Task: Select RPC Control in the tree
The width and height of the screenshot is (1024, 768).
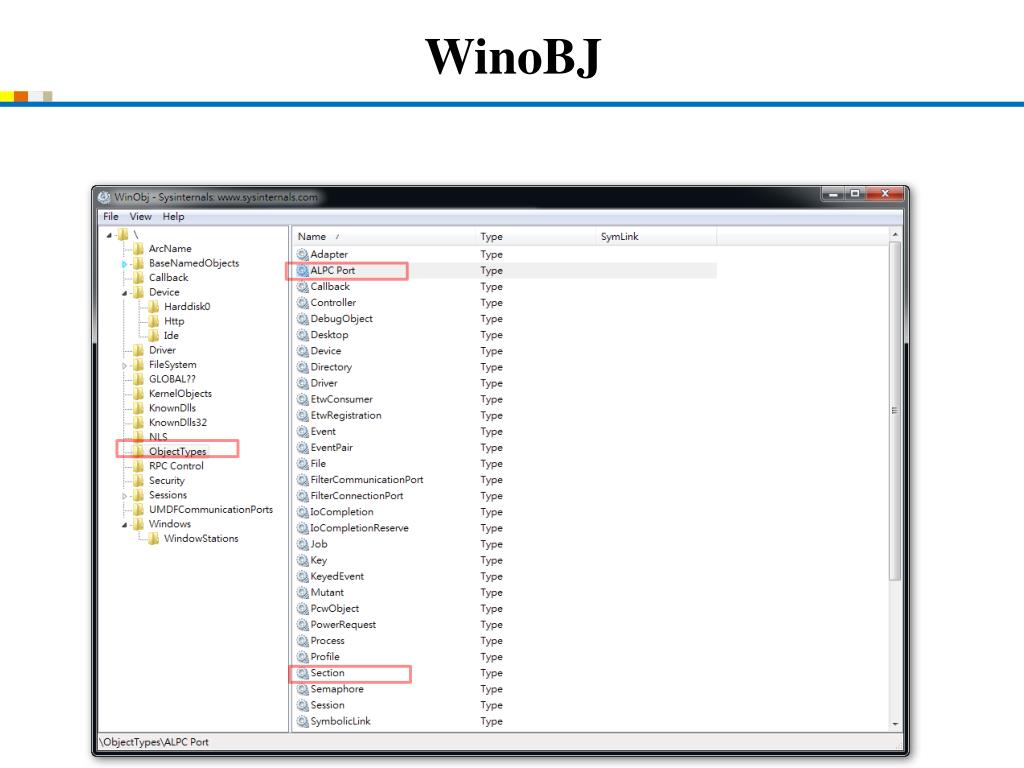Action: tap(176, 466)
